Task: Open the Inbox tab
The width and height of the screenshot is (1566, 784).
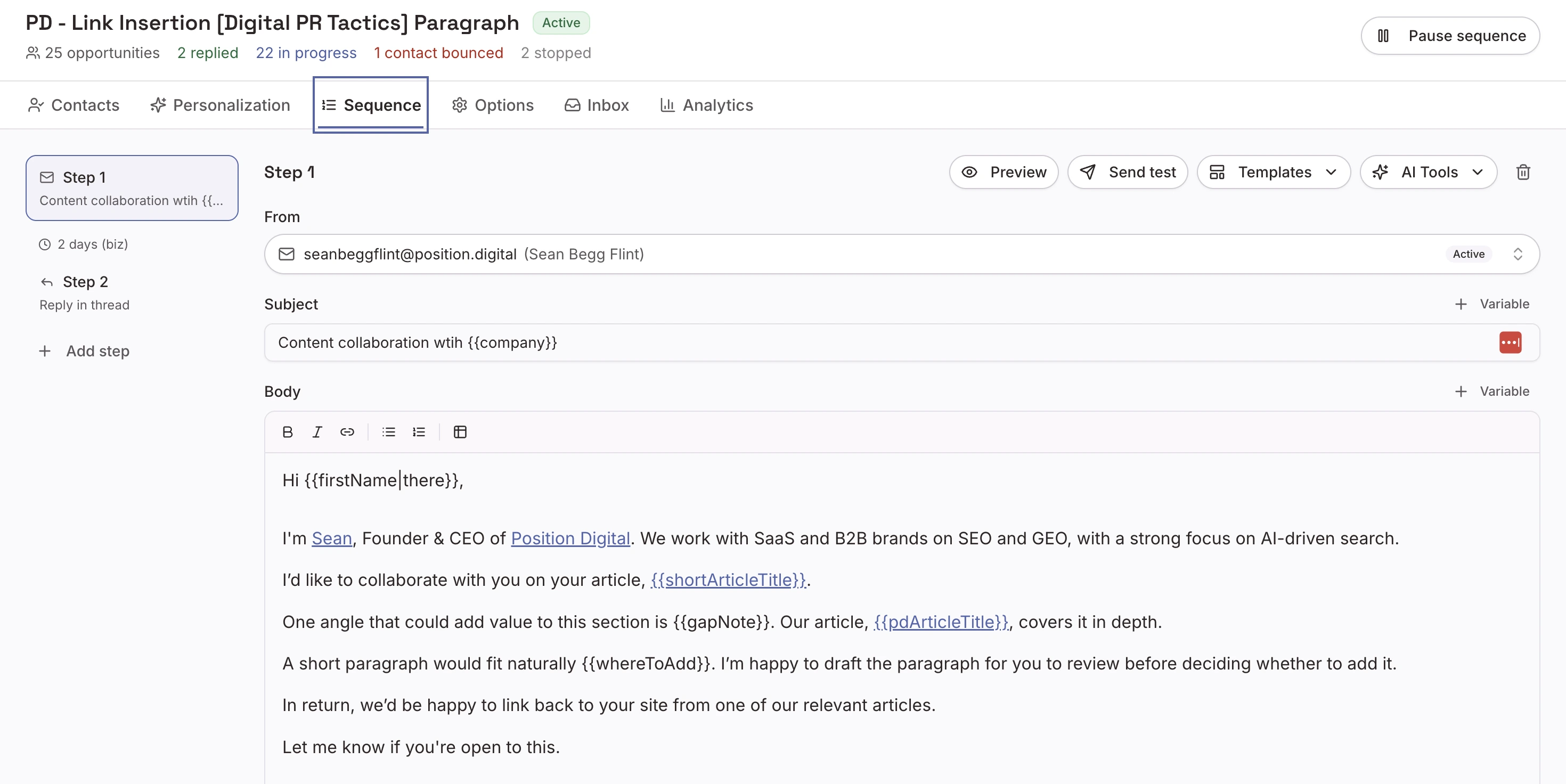Action: pos(597,105)
